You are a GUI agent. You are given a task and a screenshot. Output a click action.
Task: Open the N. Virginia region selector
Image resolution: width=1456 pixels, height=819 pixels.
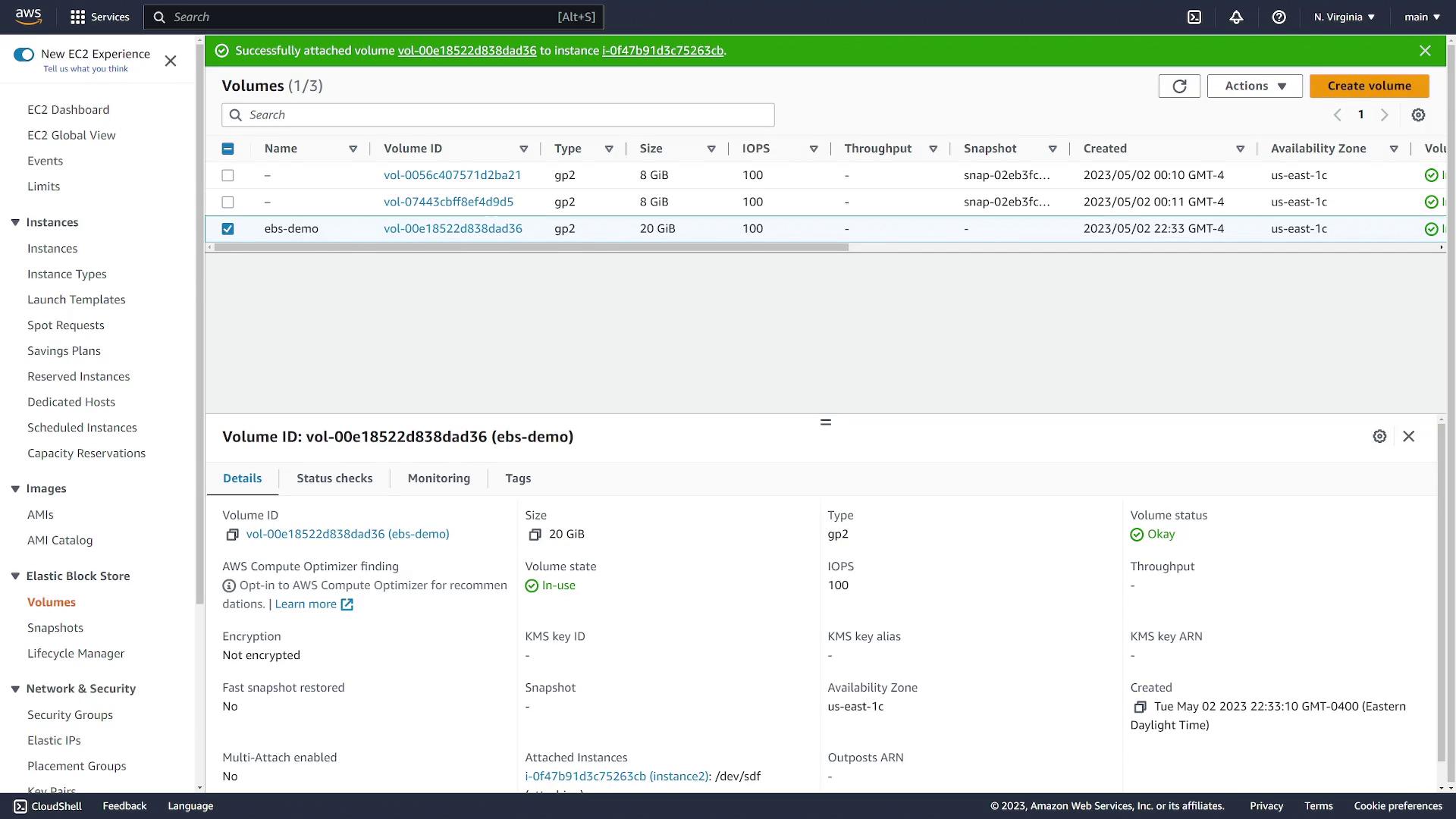[1344, 17]
